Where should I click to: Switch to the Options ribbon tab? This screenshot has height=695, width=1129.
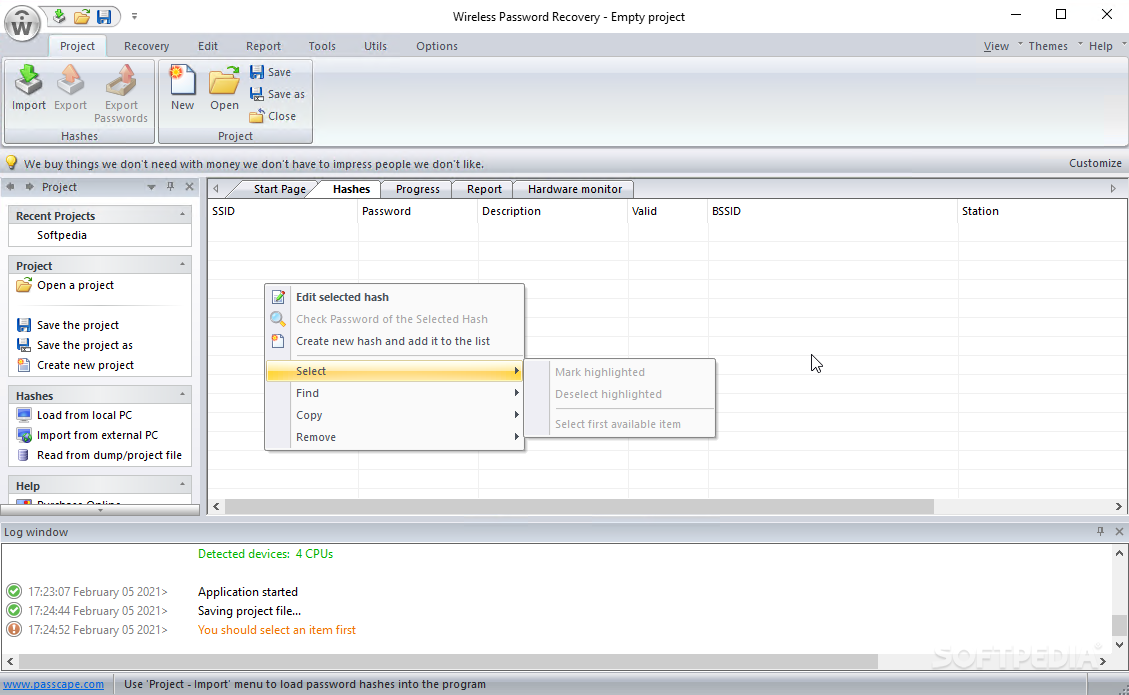click(436, 46)
